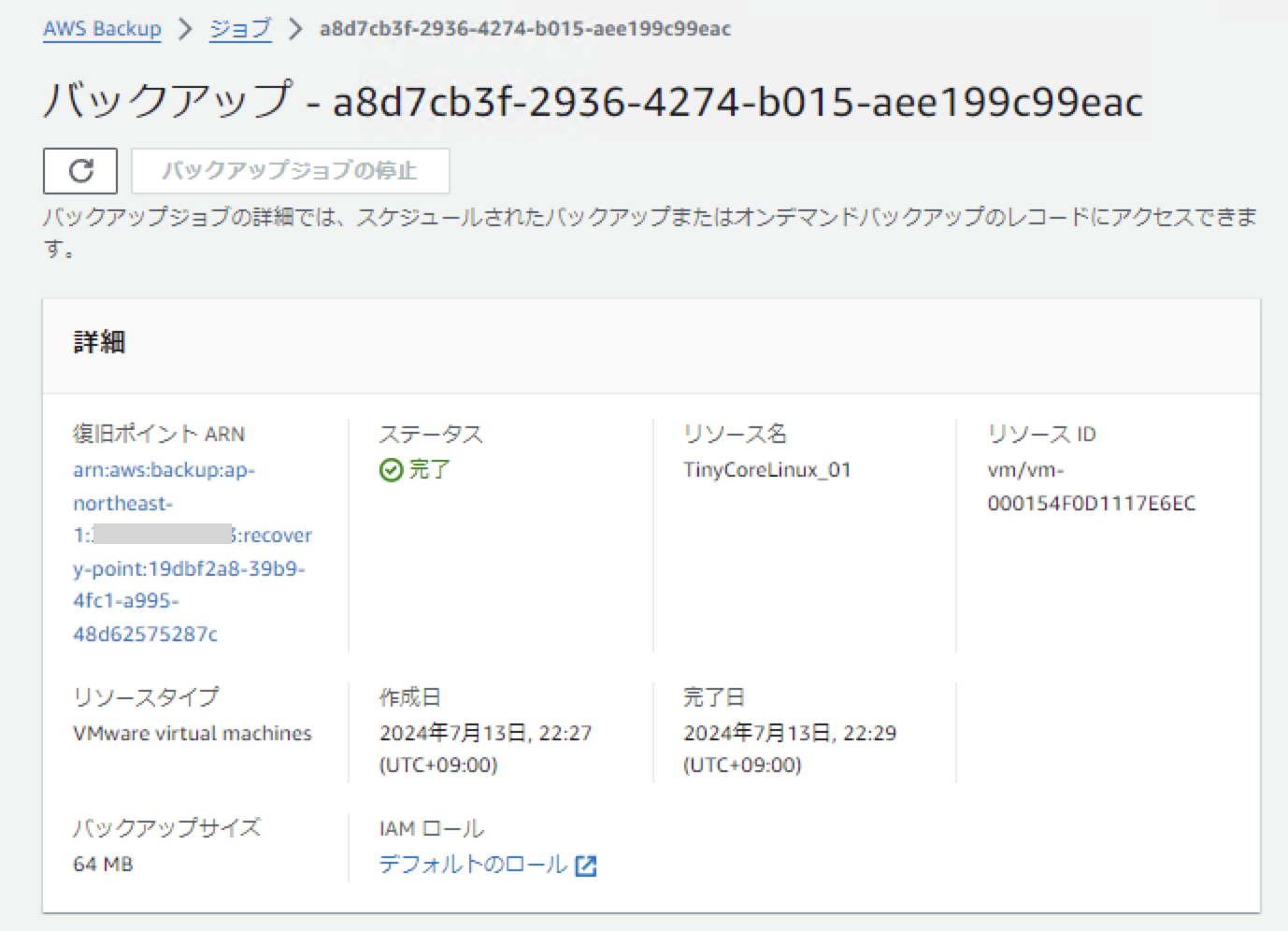Select the resource ID vm/vm-000154F0D1117E6EC
Image resolution: width=1288 pixels, height=931 pixels.
(x=1091, y=486)
